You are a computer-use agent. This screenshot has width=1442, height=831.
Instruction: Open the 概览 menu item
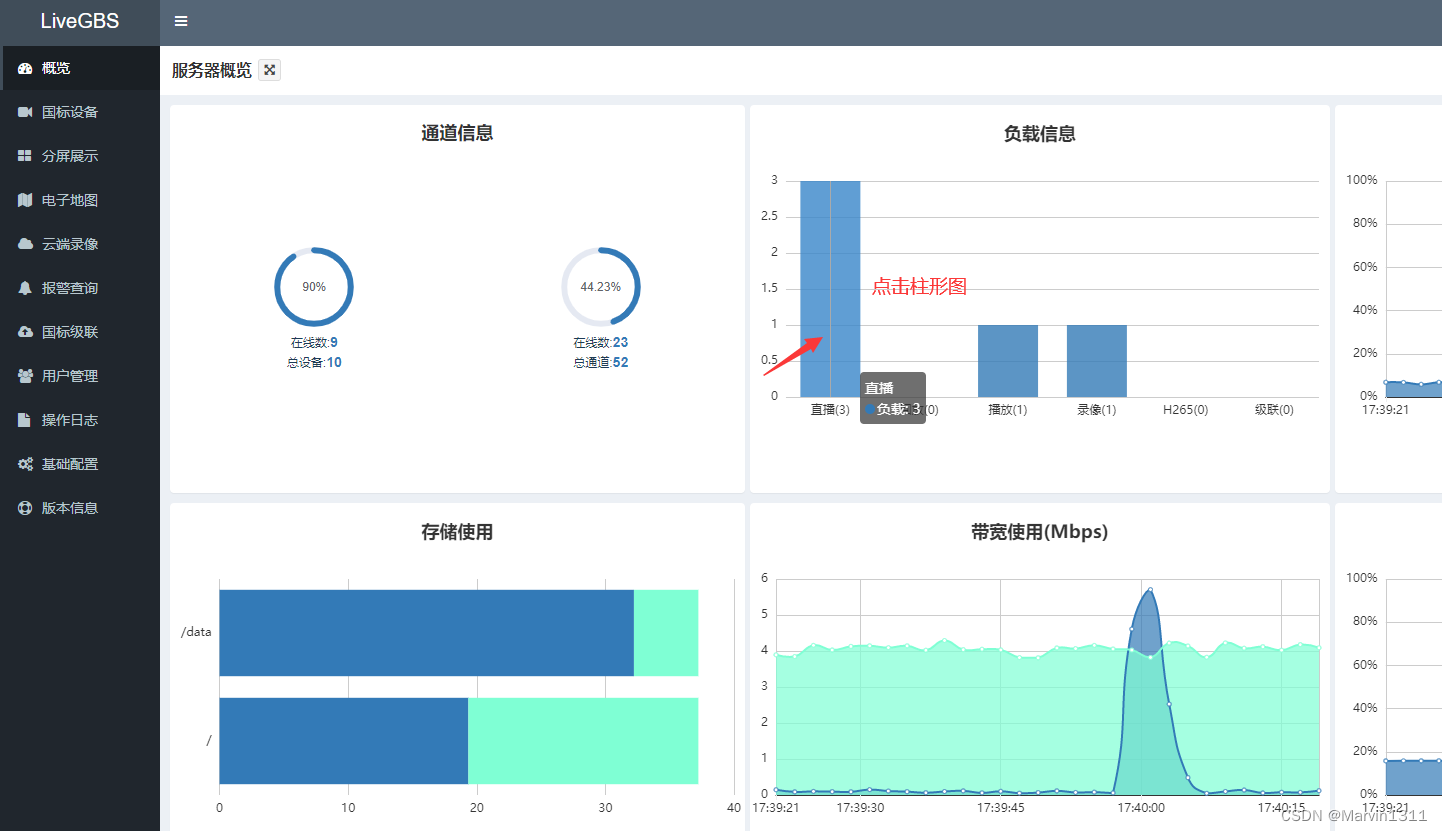click(x=80, y=68)
